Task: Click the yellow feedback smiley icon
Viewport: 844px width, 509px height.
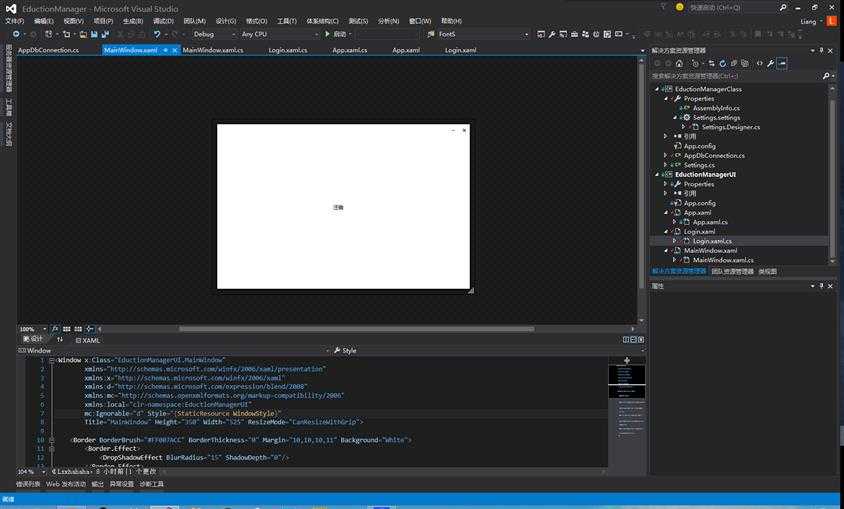Action: (x=680, y=8)
